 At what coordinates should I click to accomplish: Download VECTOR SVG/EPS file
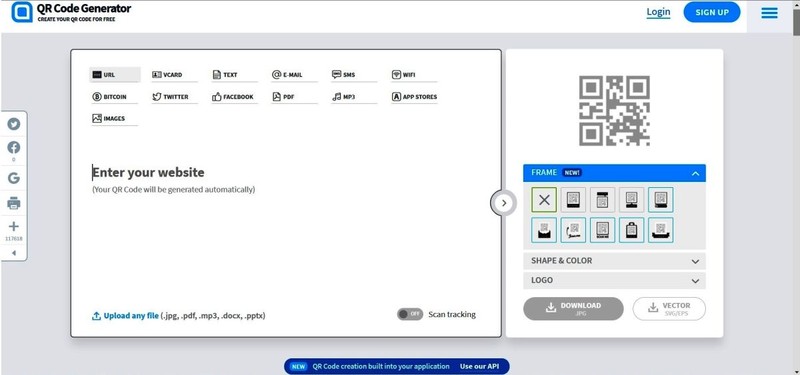tap(669, 309)
